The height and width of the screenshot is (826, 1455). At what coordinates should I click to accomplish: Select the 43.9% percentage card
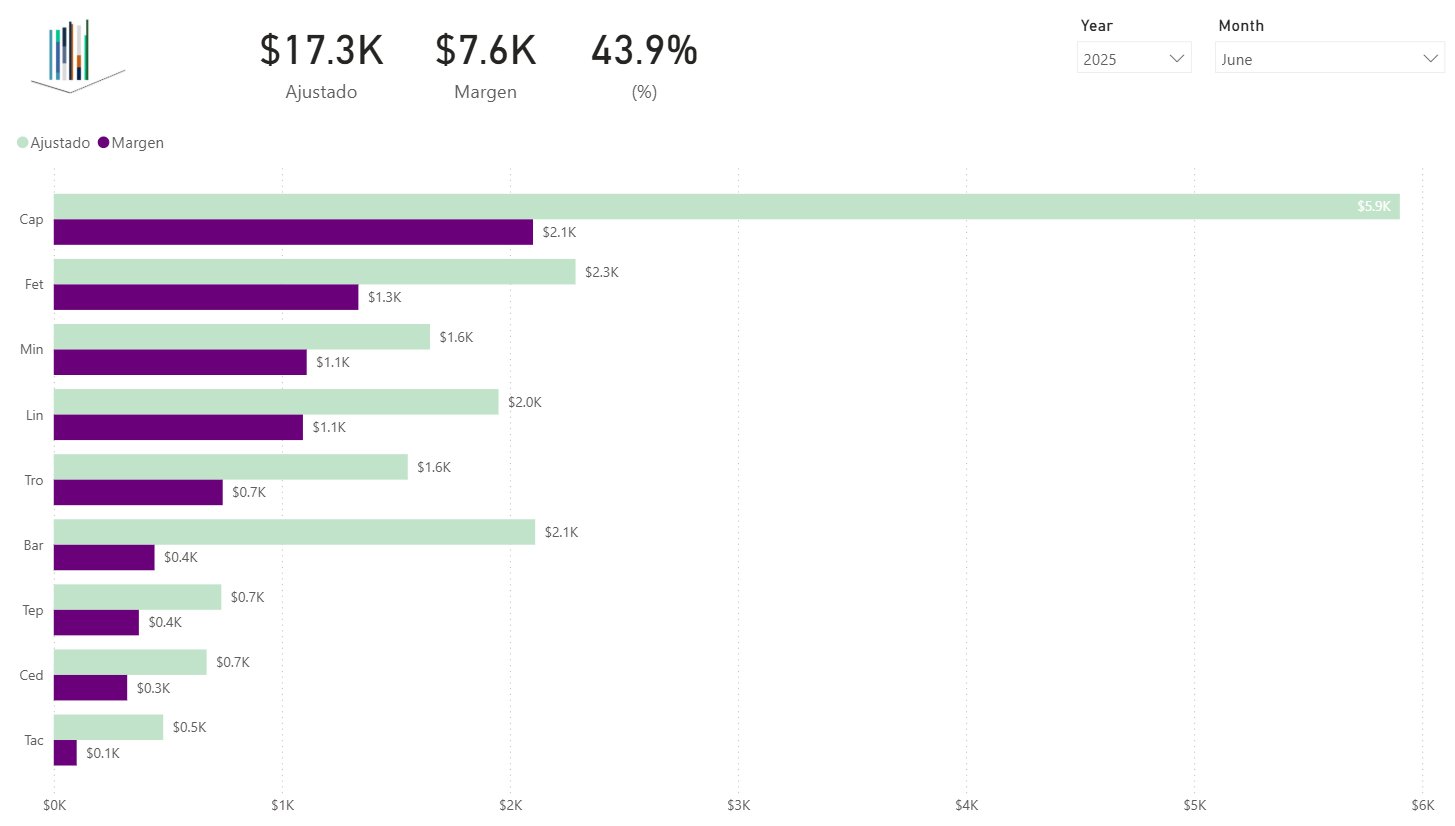(x=644, y=66)
